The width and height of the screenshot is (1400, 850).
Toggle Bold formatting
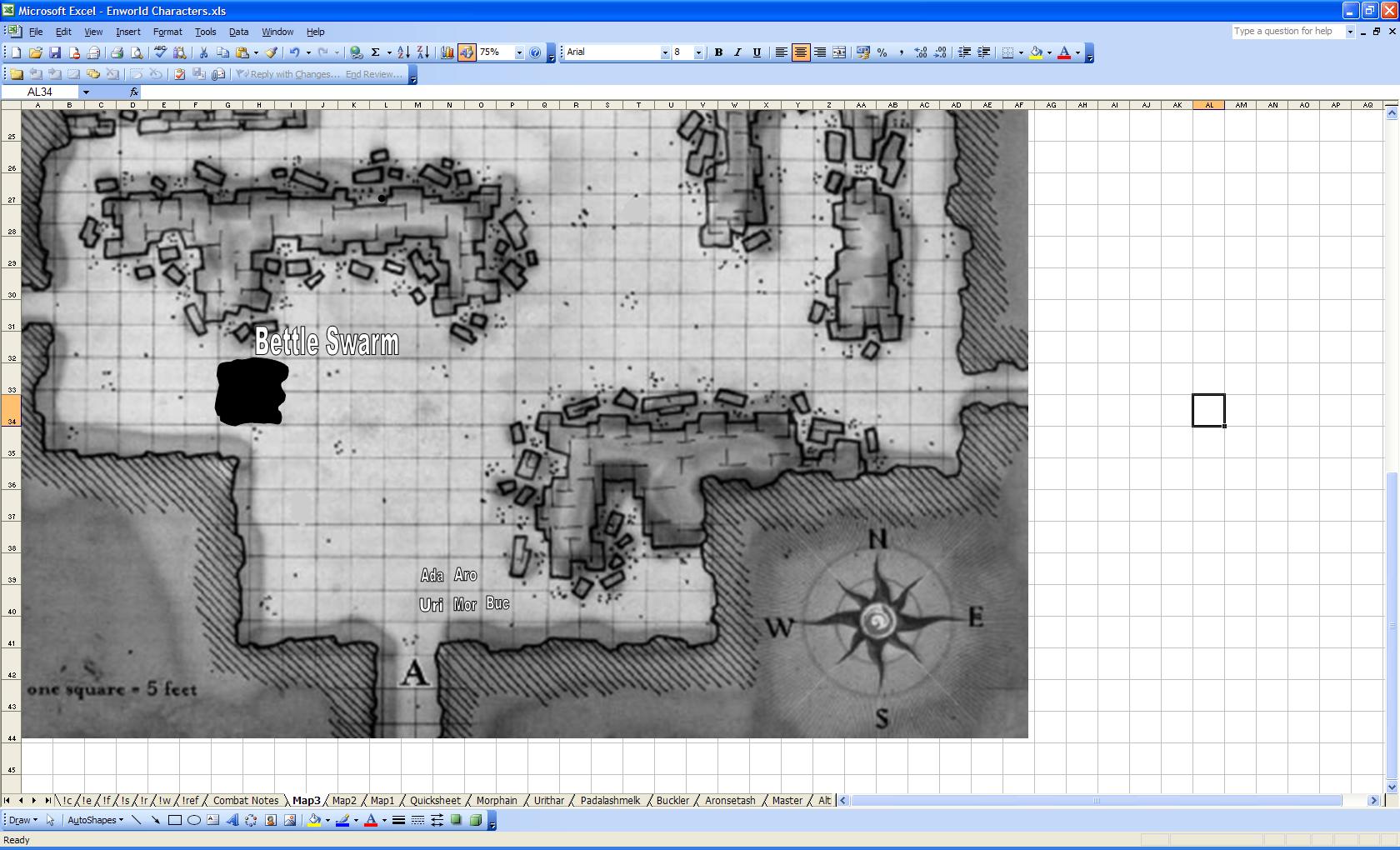tap(718, 52)
